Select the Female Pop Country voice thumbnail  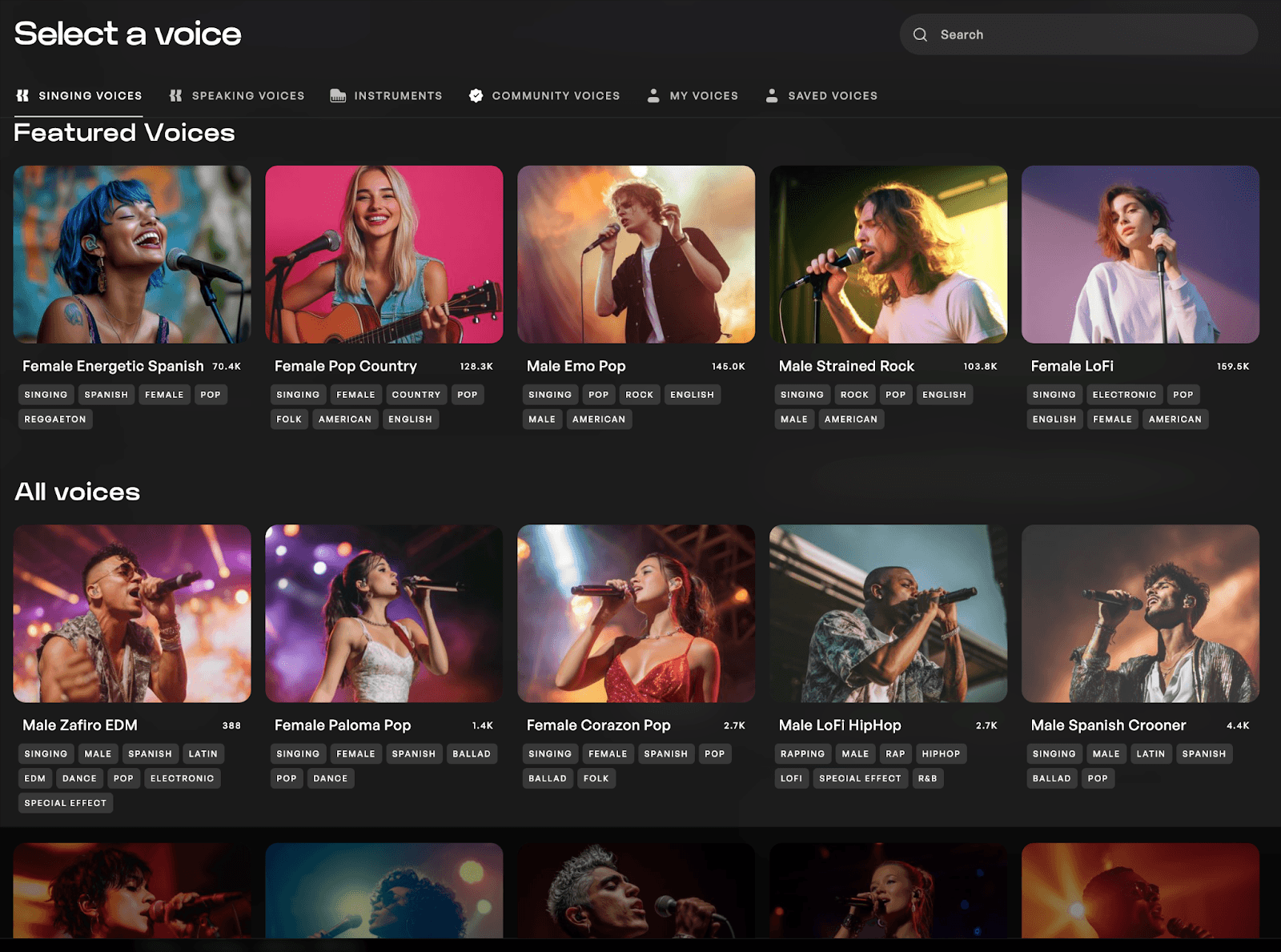pos(383,254)
